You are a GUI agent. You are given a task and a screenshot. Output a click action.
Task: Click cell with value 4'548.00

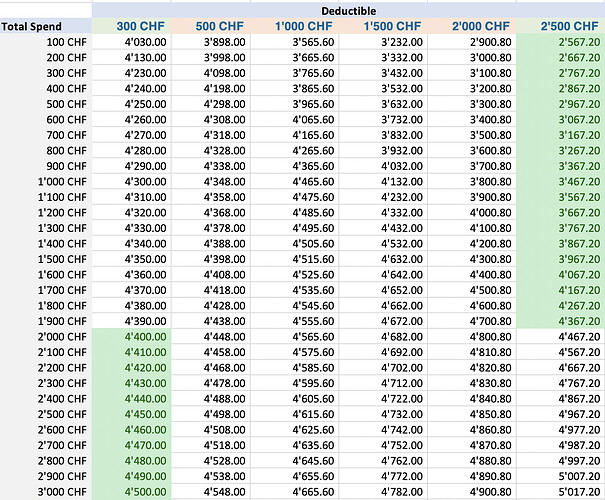(211, 492)
